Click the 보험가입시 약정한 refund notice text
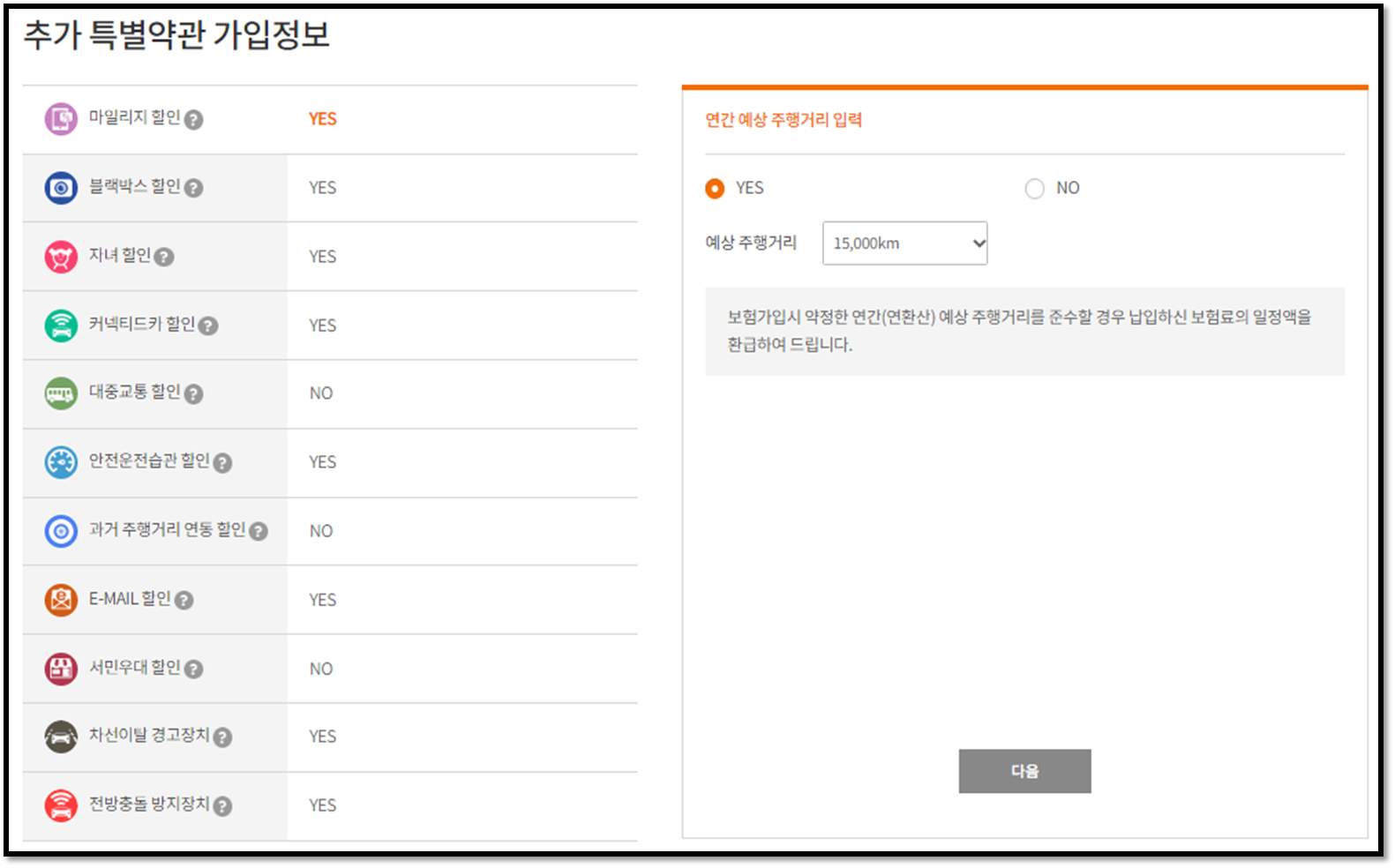This screenshot has width=1395, height=868. click(1019, 331)
